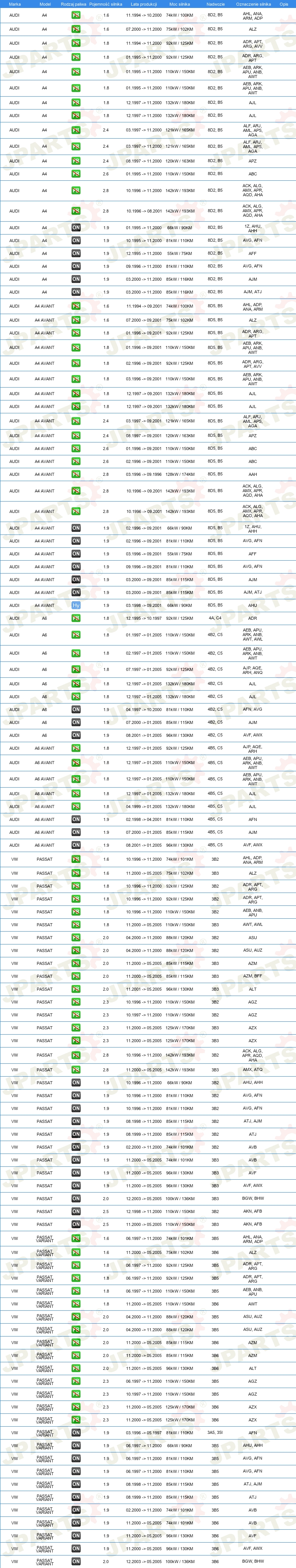Click diesel ON icon in Audi A4 AFF row

76,253
